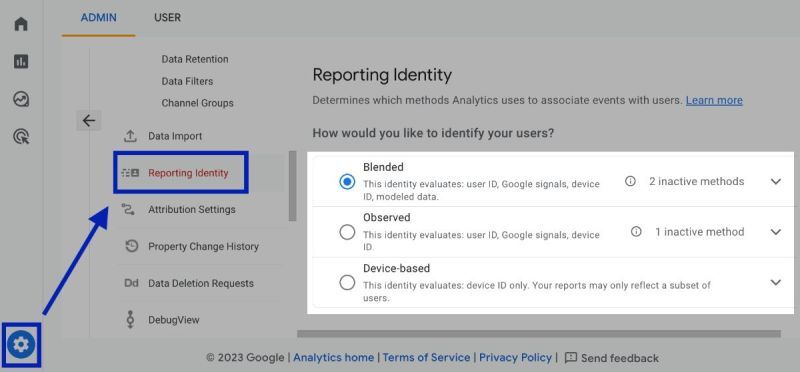Click Send feedback text
This screenshot has height=372, width=800.
620,358
